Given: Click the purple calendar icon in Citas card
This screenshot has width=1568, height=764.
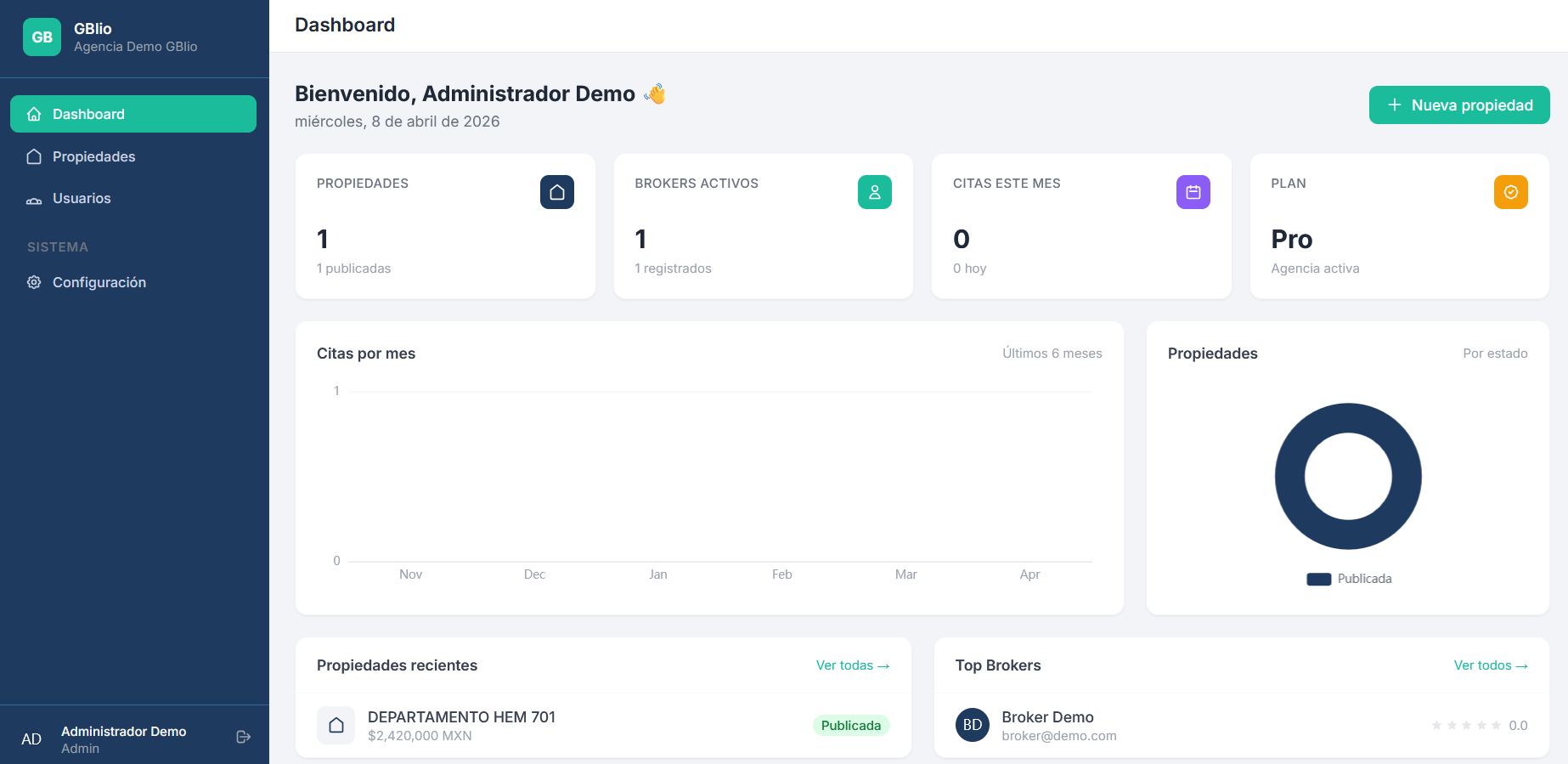Looking at the screenshot, I should coord(1193,192).
